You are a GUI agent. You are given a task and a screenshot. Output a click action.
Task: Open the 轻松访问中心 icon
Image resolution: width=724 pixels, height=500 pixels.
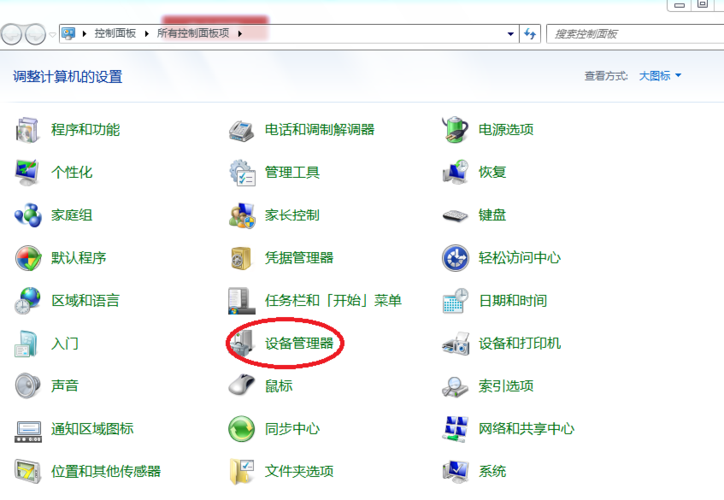point(455,258)
